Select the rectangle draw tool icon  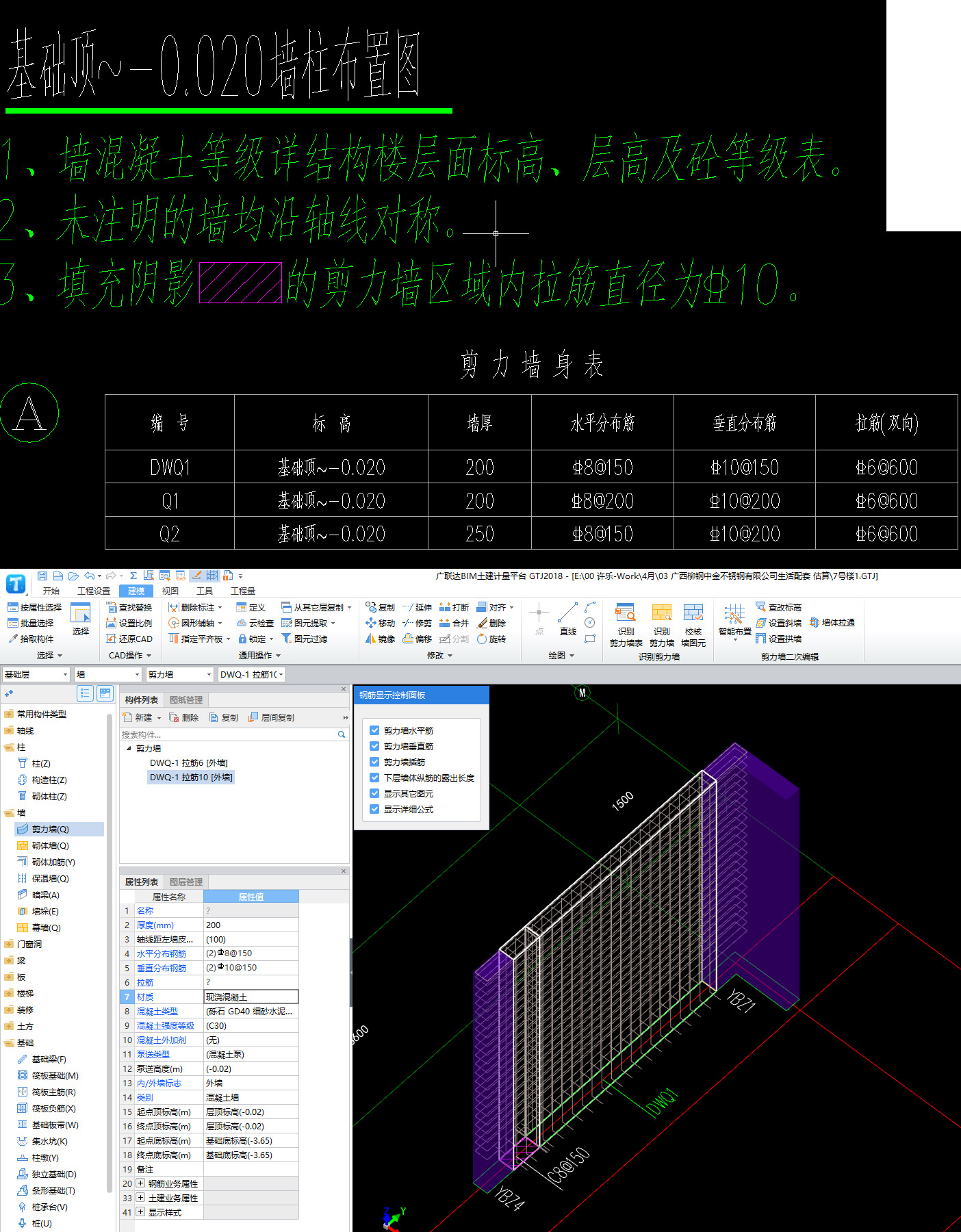pyautogui.click(x=590, y=639)
